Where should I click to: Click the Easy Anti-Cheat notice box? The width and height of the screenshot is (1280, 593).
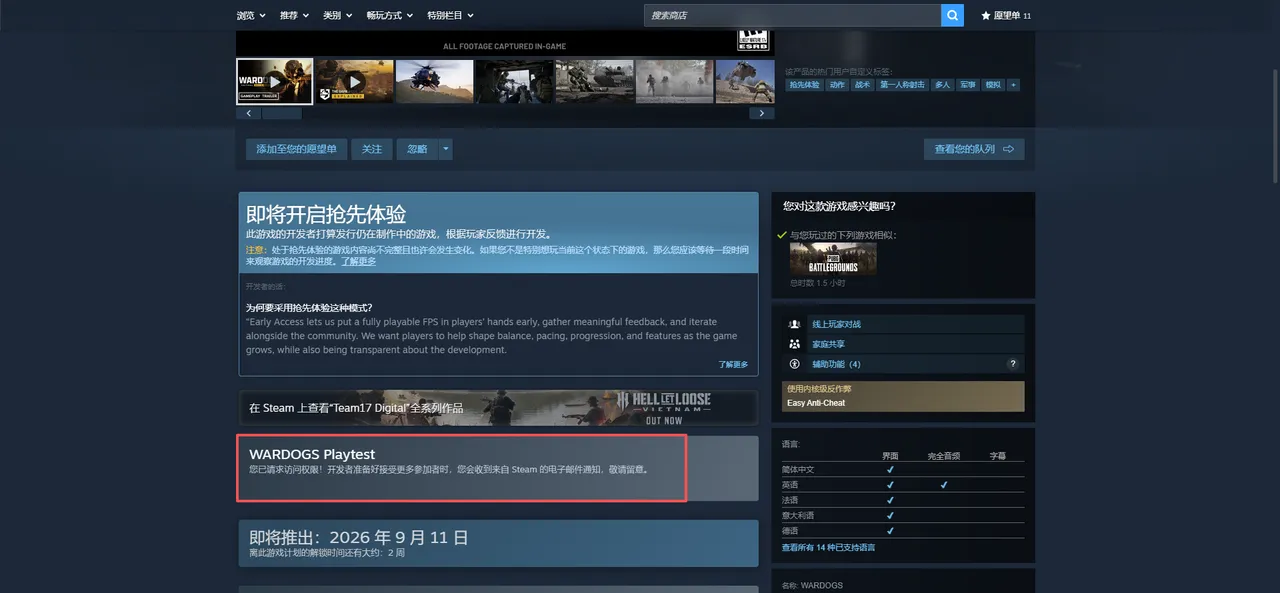pyautogui.click(x=903, y=396)
